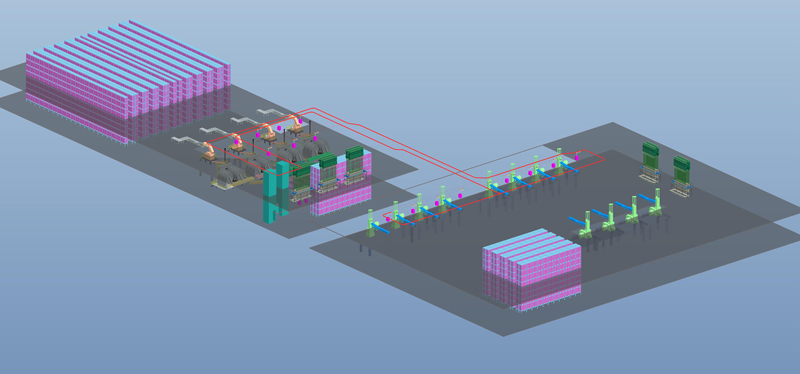Click the left of the two standalone green racks
The height and width of the screenshot is (374, 800).
click(650, 161)
